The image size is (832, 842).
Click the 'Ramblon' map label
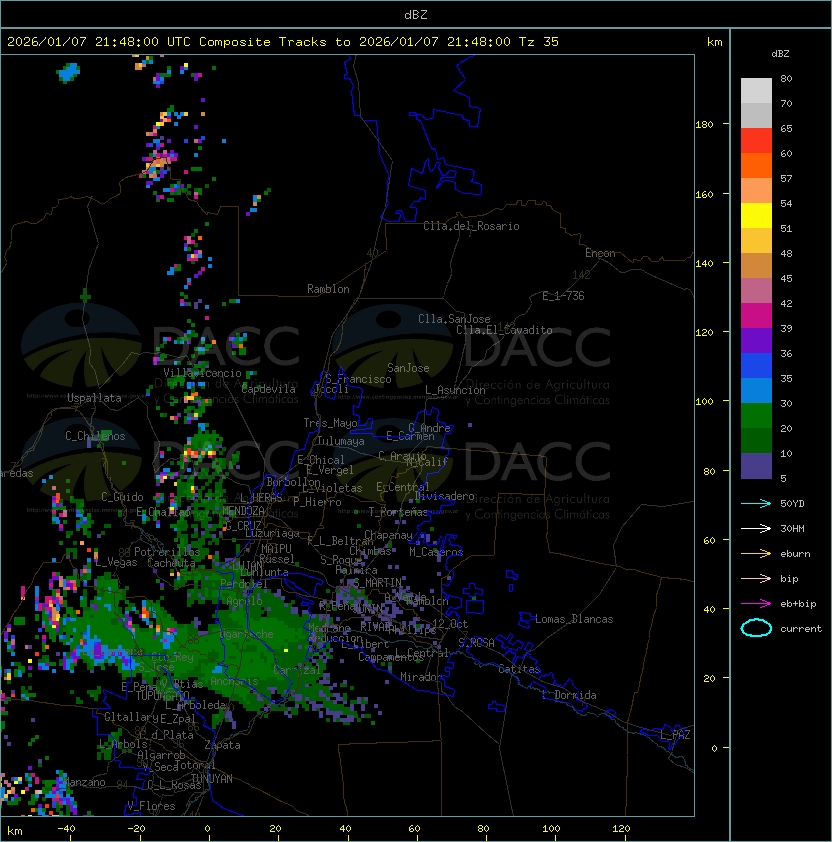pos(328,289)
